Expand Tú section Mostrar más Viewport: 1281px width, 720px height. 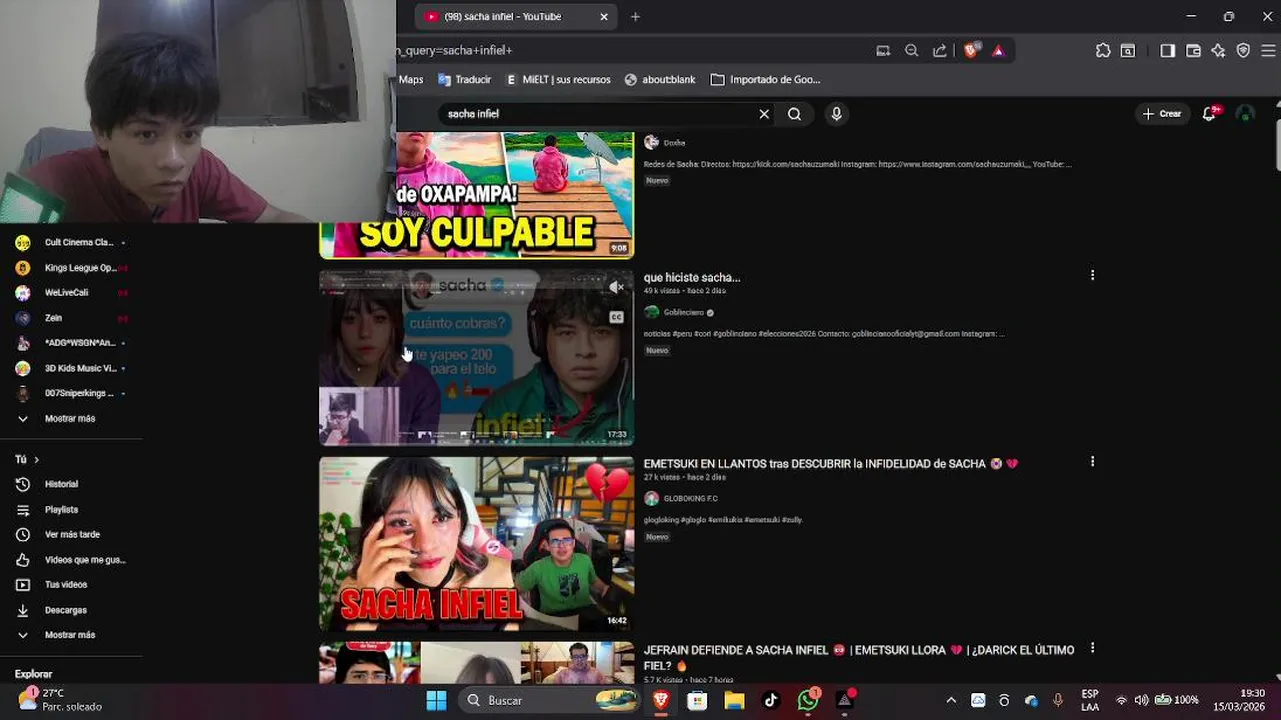pos(71,635)
